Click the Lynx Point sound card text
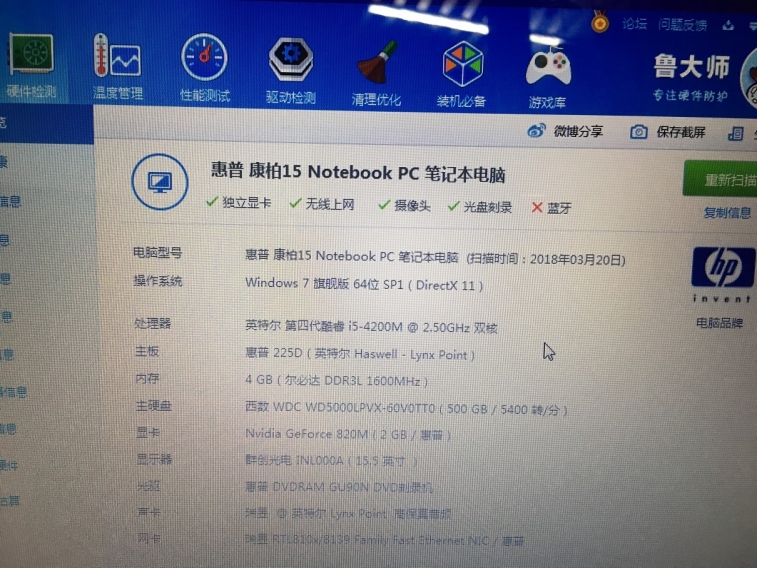The width and height of the screenshot is (757, 568). [x=348, y=514]
